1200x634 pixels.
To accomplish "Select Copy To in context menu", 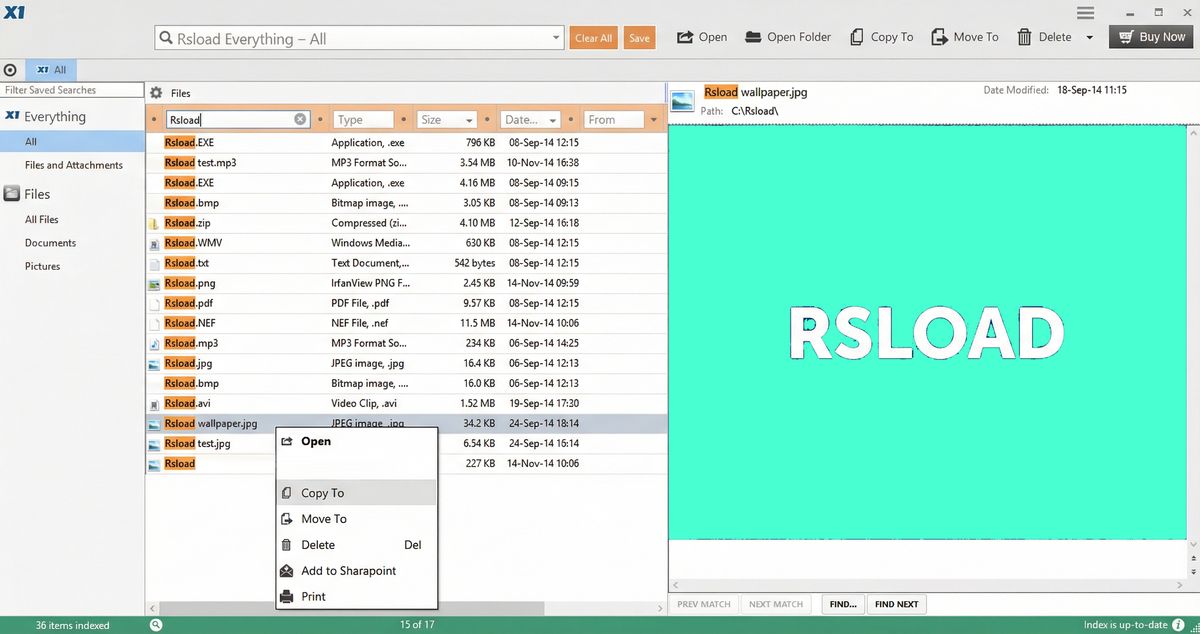I will 322,493.
